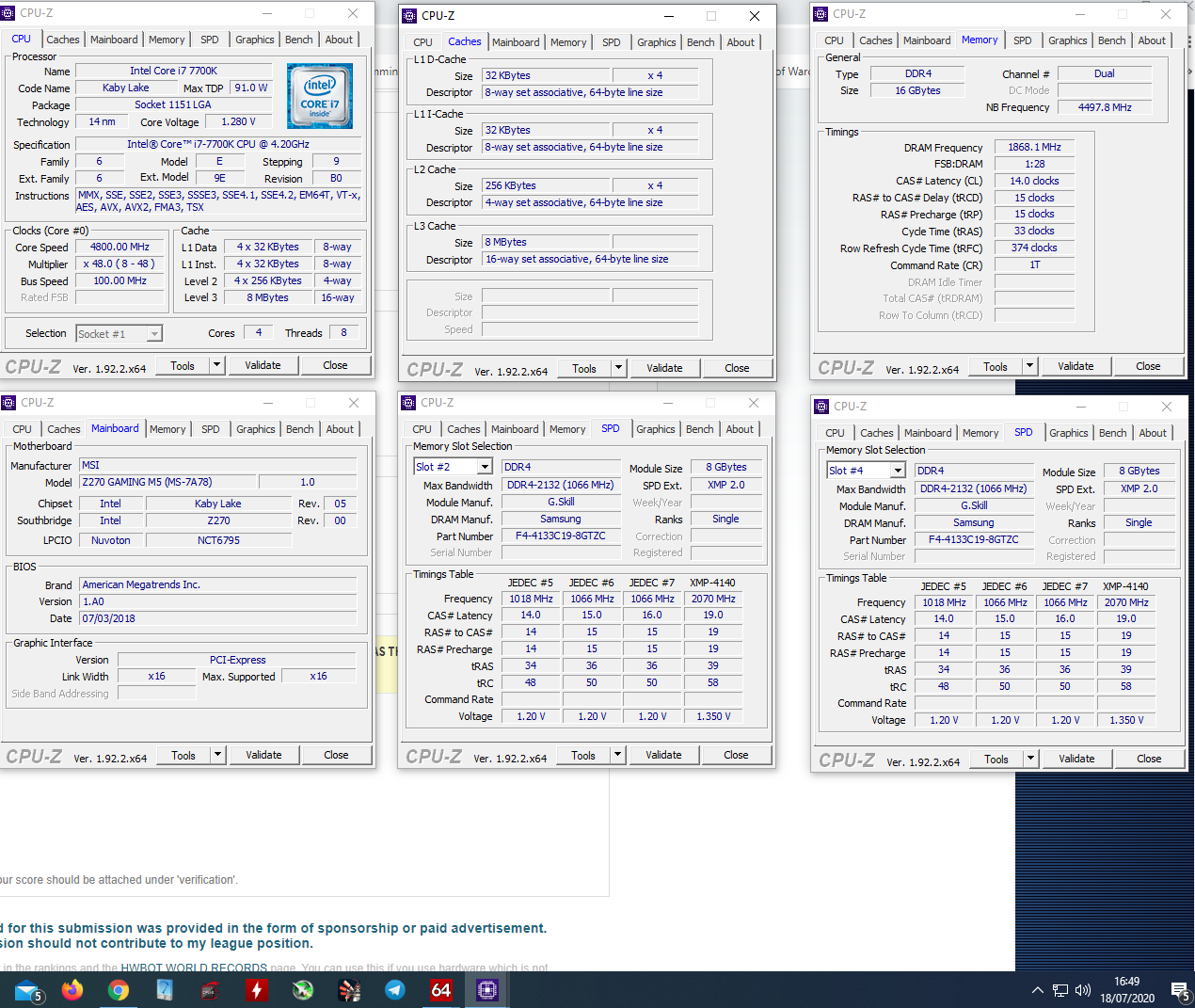
Task: Open AIDA64 from the taskbar
Action: tap(441, 990)
